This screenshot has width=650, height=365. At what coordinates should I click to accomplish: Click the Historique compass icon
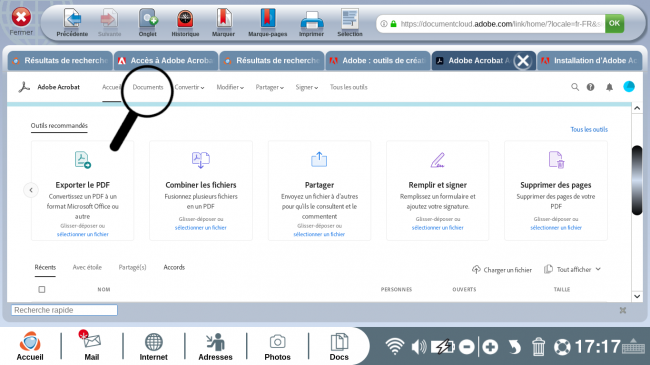tap(185, 19)
